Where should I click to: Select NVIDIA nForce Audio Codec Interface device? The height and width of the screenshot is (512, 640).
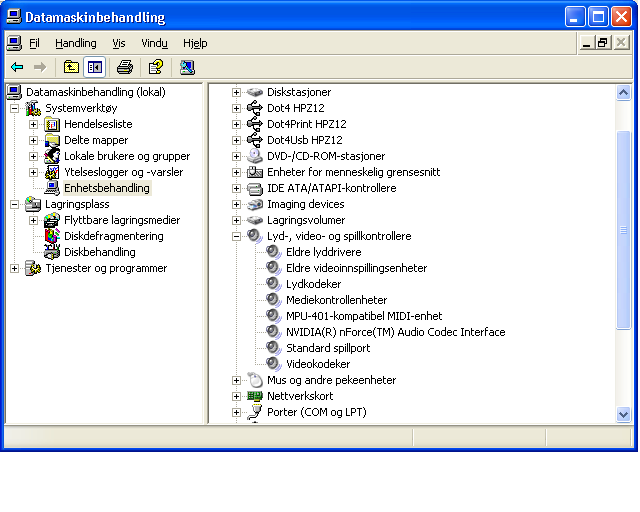tap(395, 332)
